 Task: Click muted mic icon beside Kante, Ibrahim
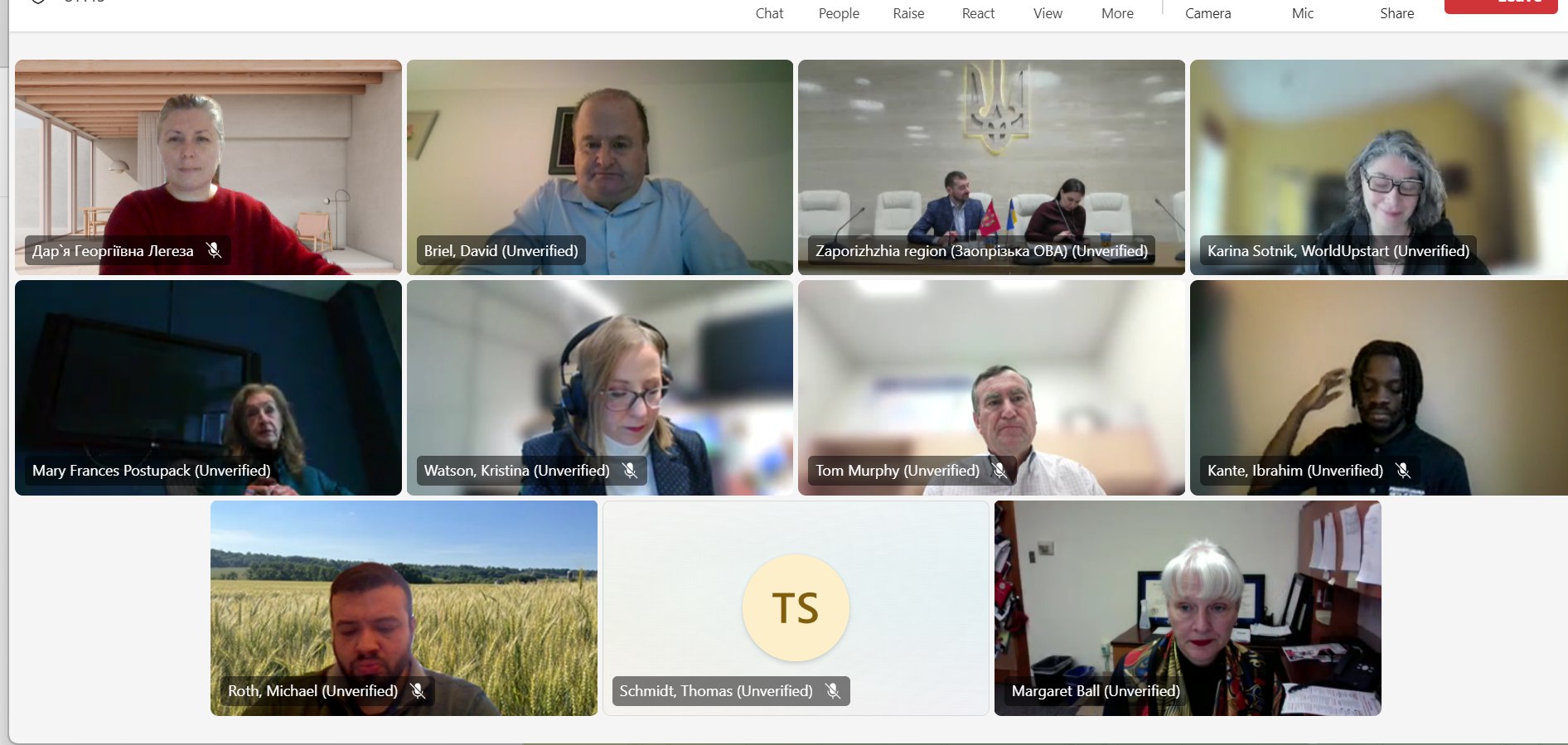click(x=1403, y=471)
